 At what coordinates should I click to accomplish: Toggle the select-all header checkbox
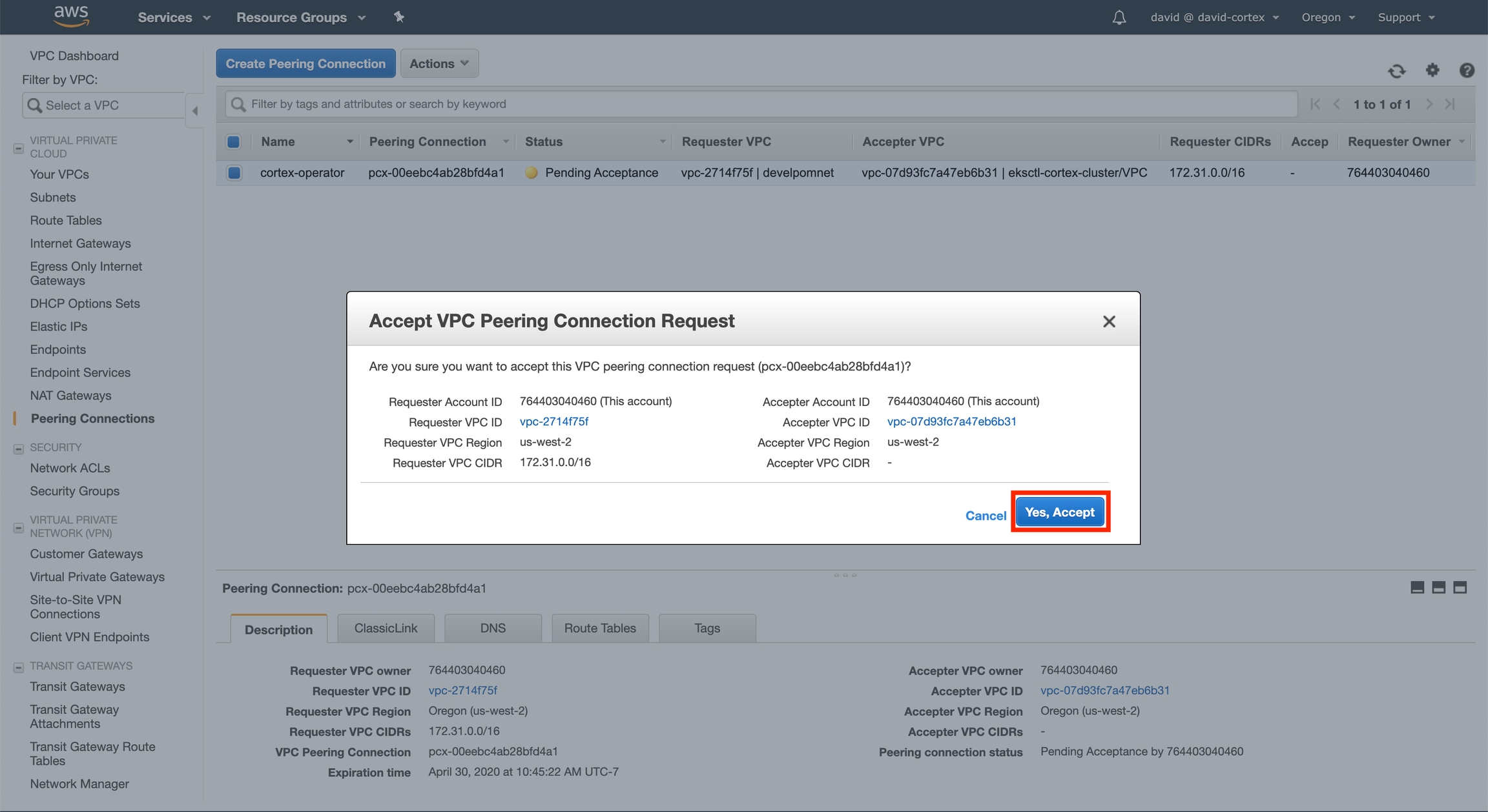[234, 141]
